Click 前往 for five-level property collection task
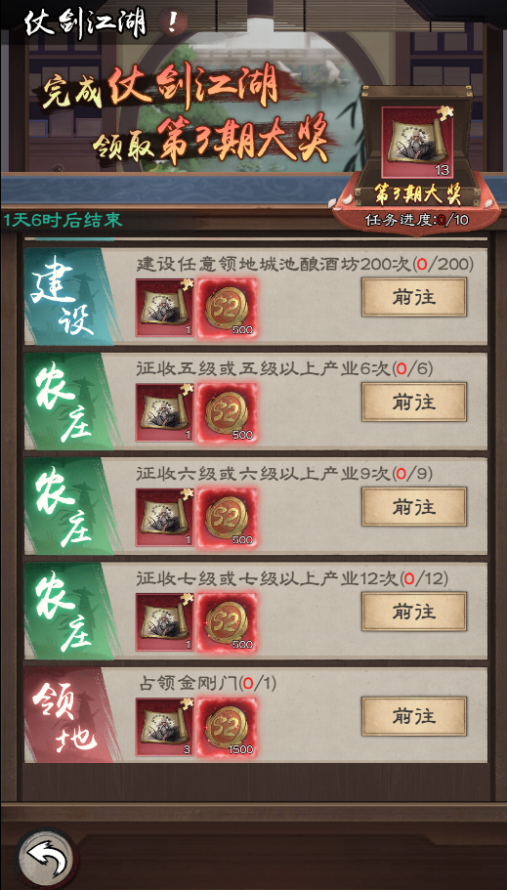The image size is (507, 890). (x=414, y=402)
